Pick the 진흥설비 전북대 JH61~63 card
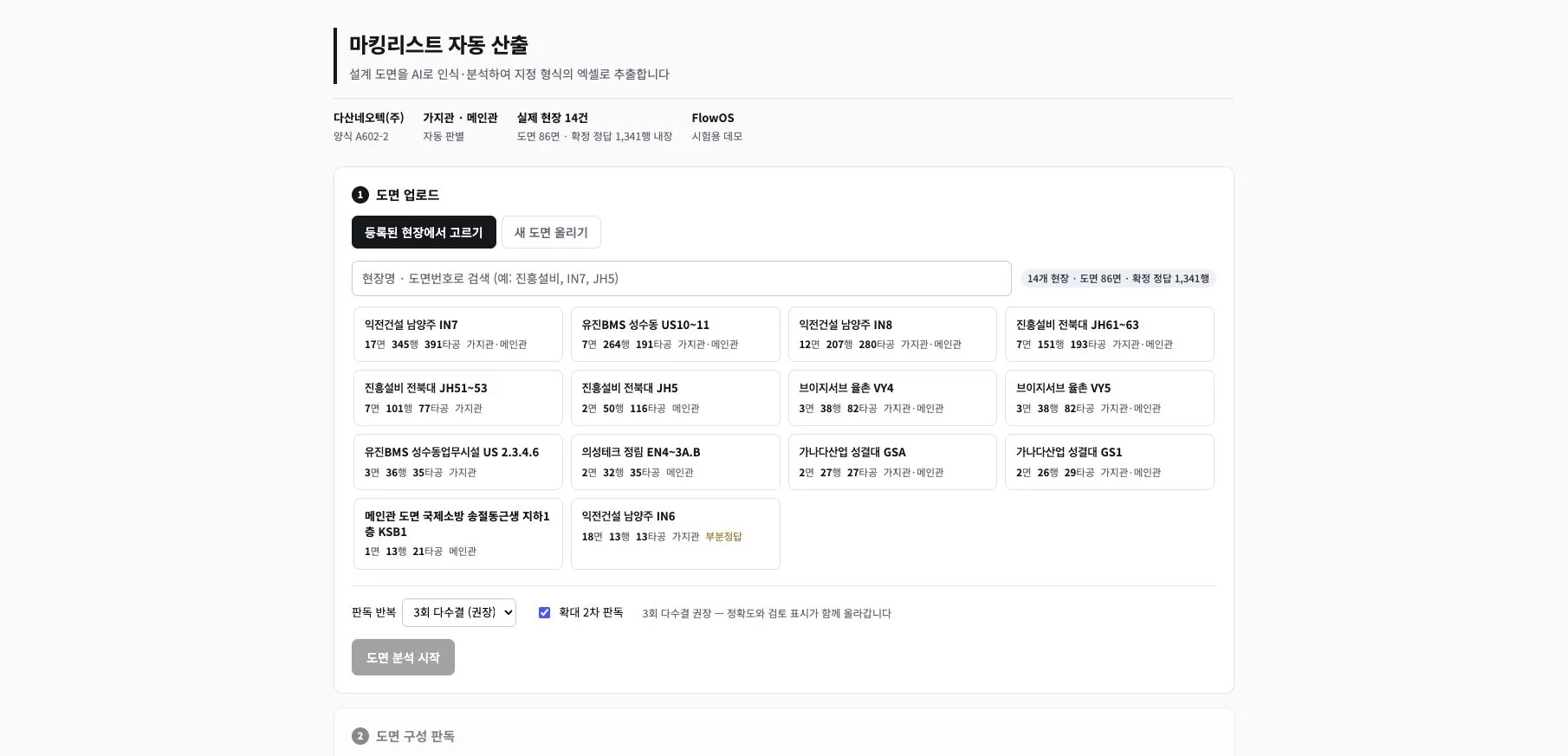1568x756 pixels. 1110,334
